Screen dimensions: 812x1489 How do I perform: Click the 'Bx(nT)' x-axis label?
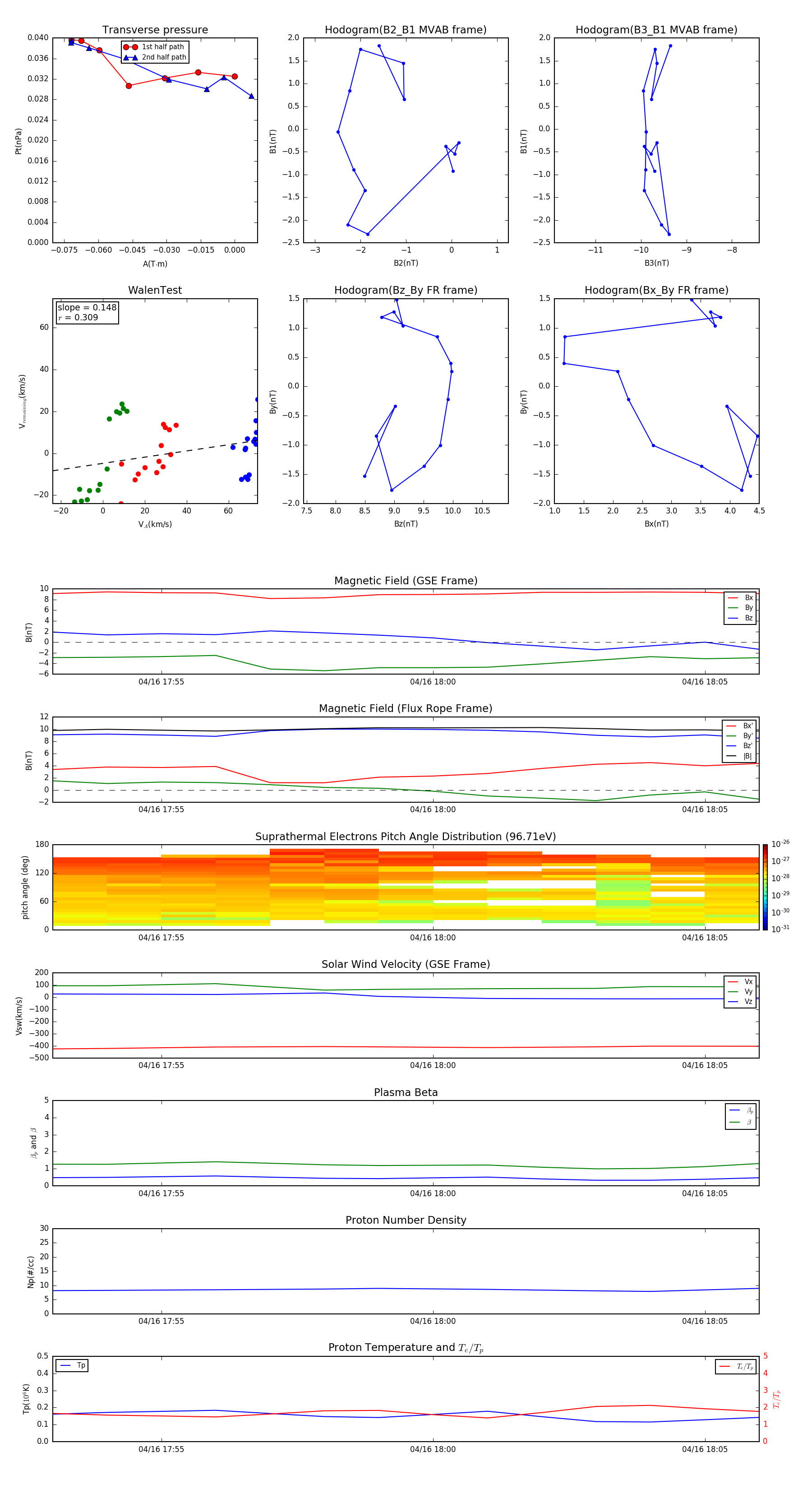[x=656, y=524]
